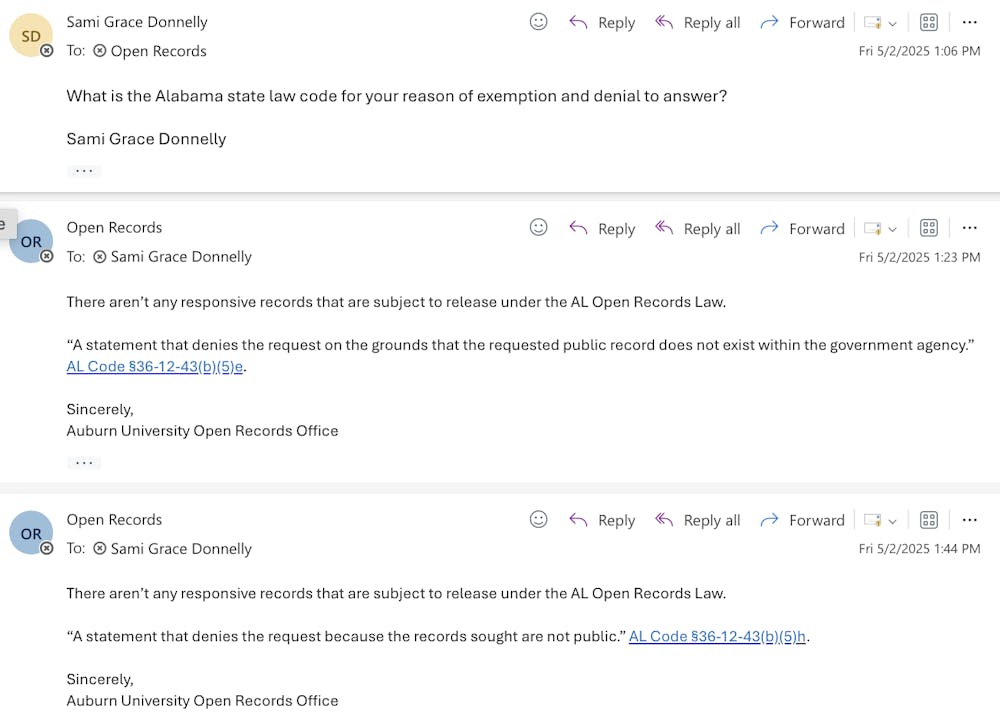Open emoji reactions on the 1:23 PM email
Viewport: 1000px width, 725px height.
tap(538, 228)
